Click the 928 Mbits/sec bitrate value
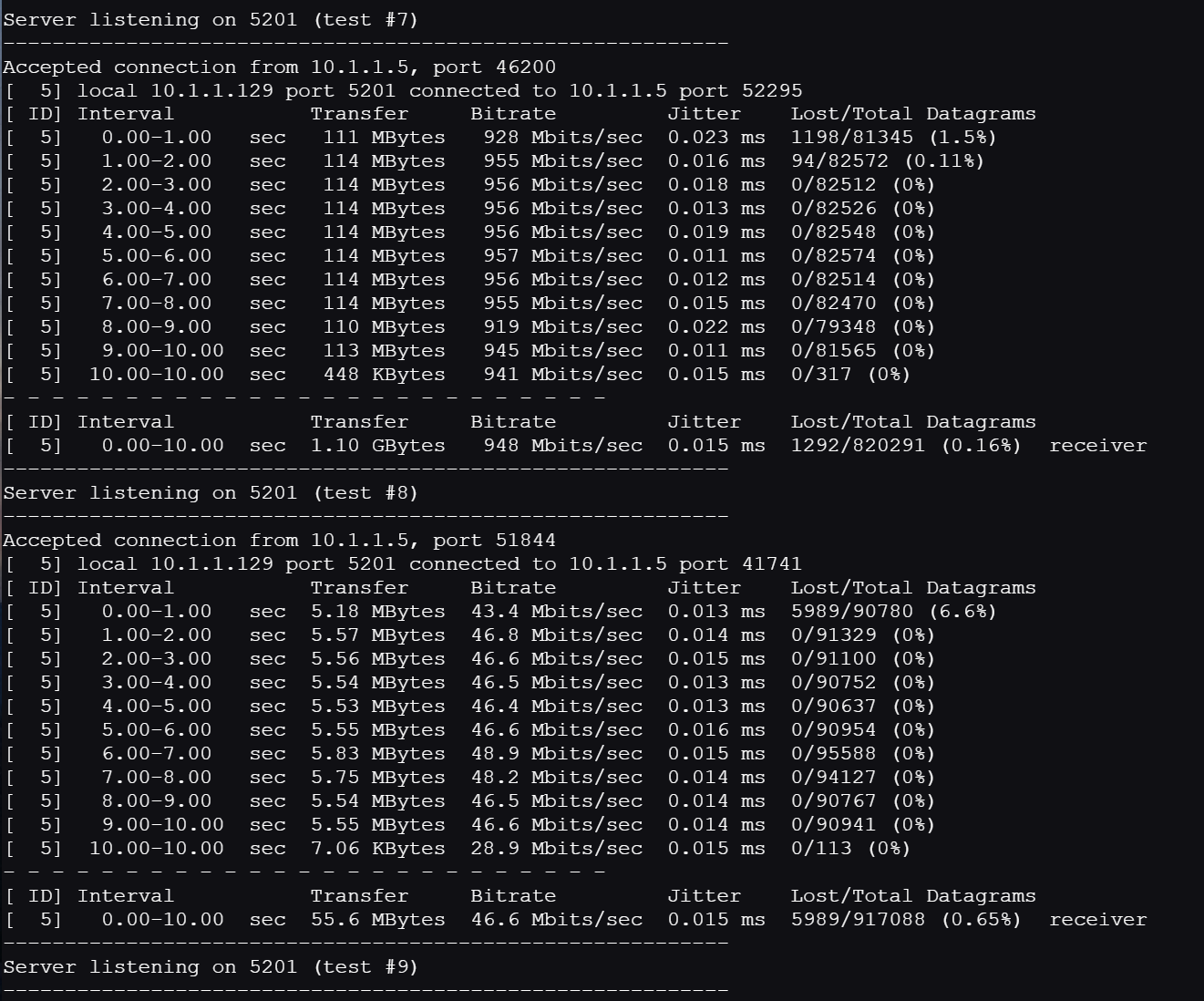 click(x=563, y=138)
